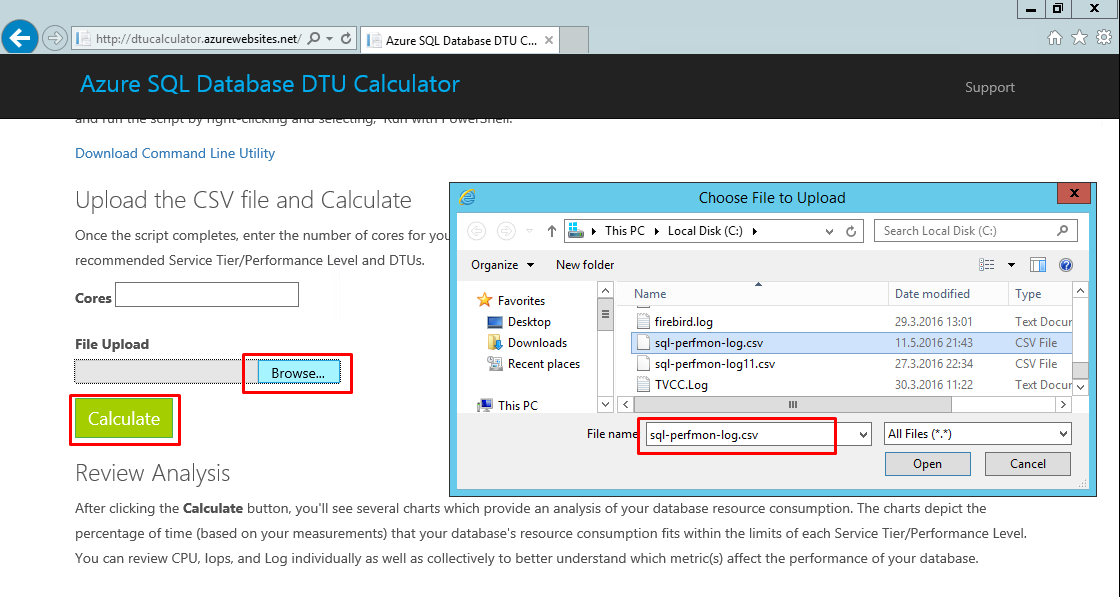Sort files by Date modified column header

[932, 294]
